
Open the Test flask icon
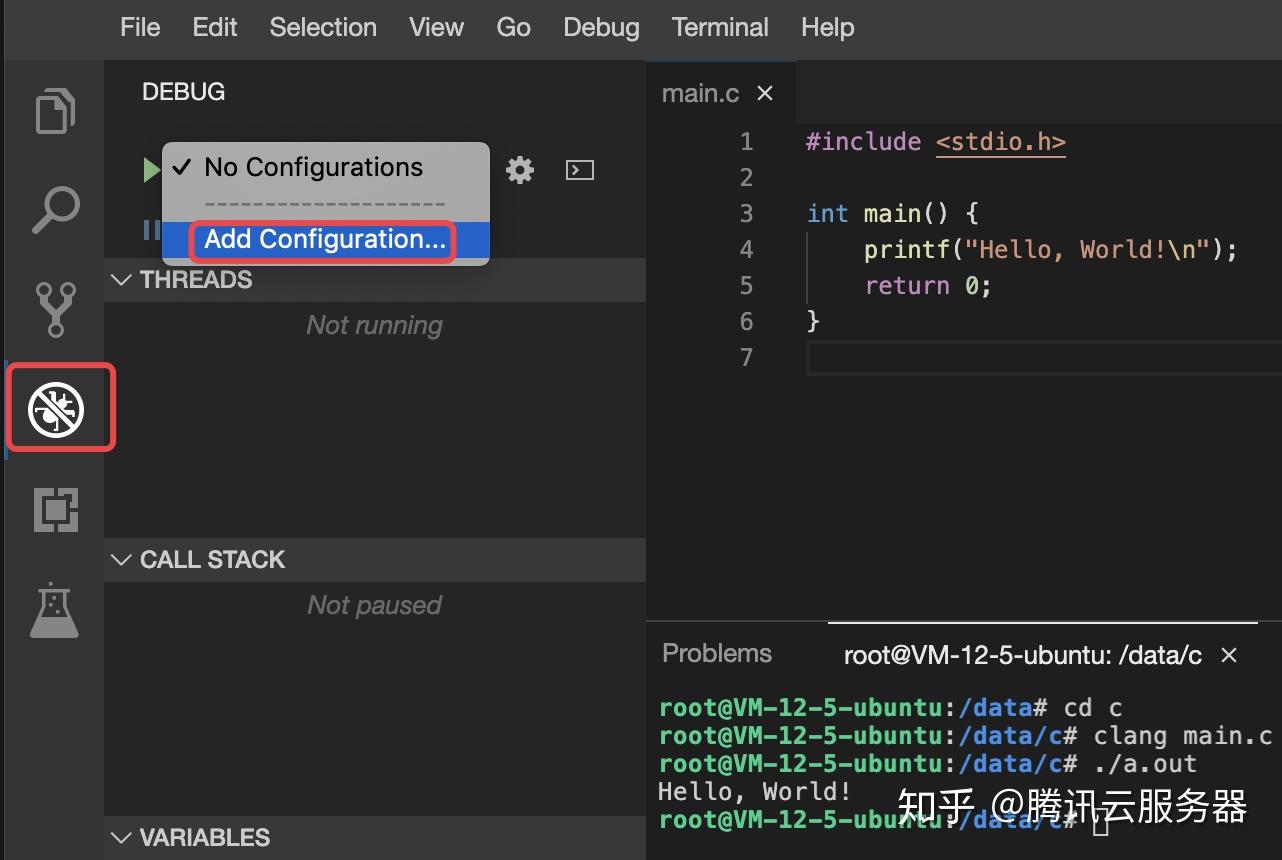54,610
